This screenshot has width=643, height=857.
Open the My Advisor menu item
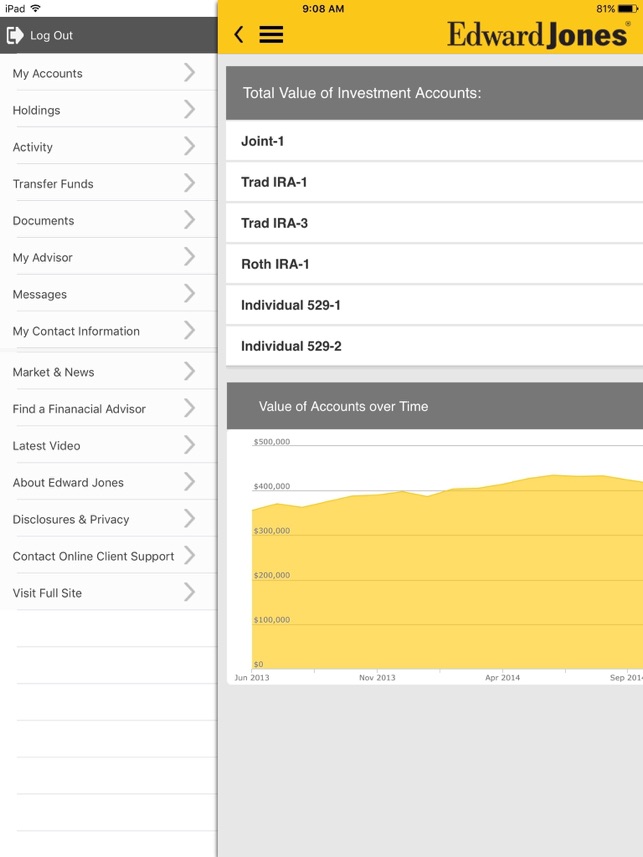pyautogui.click(x=108, y=257)
